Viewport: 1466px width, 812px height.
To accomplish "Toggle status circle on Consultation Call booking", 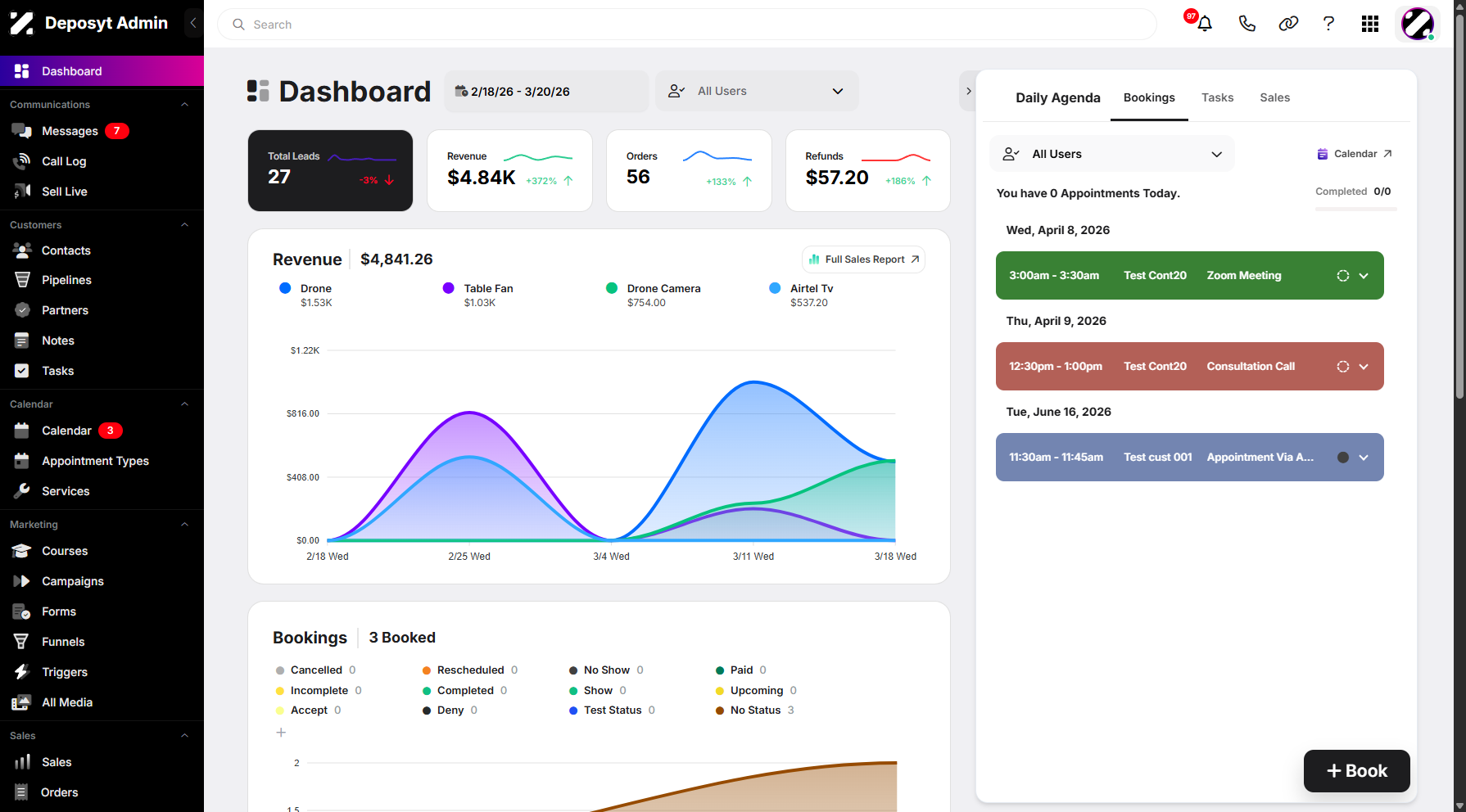I will [x=1343, y=367].
